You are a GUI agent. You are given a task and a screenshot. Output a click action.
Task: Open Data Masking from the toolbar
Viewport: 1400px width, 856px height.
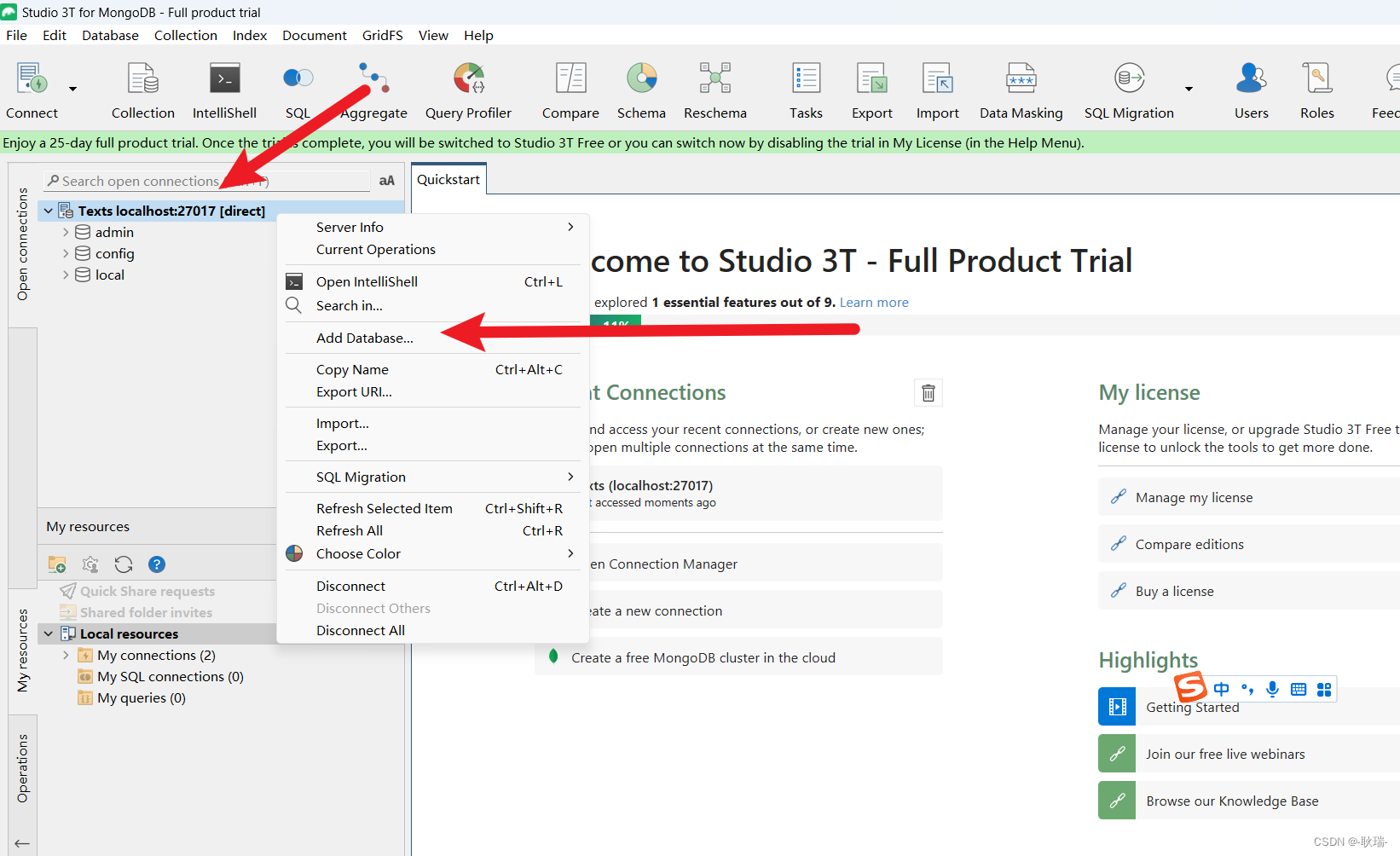[1021, 78]
